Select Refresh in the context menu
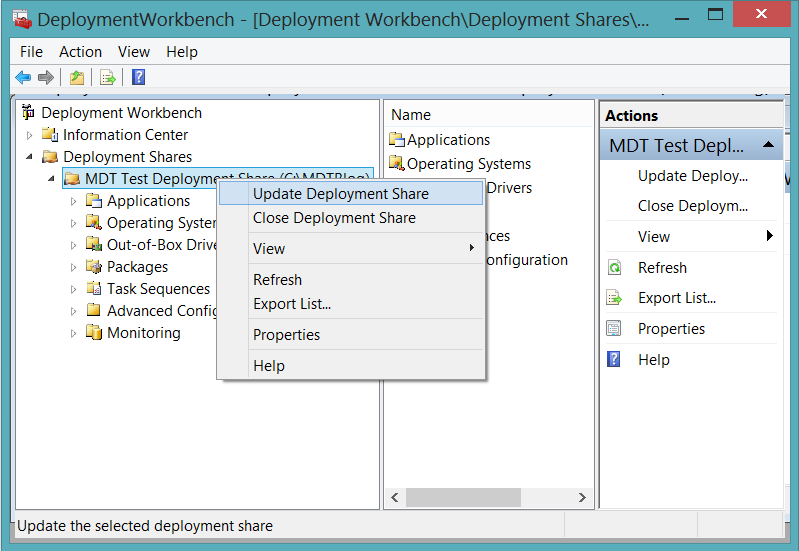The image size is (799, 551). point(351,279)
